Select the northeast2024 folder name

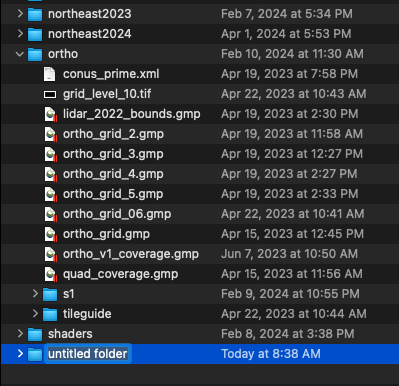(x=90, y=34)
